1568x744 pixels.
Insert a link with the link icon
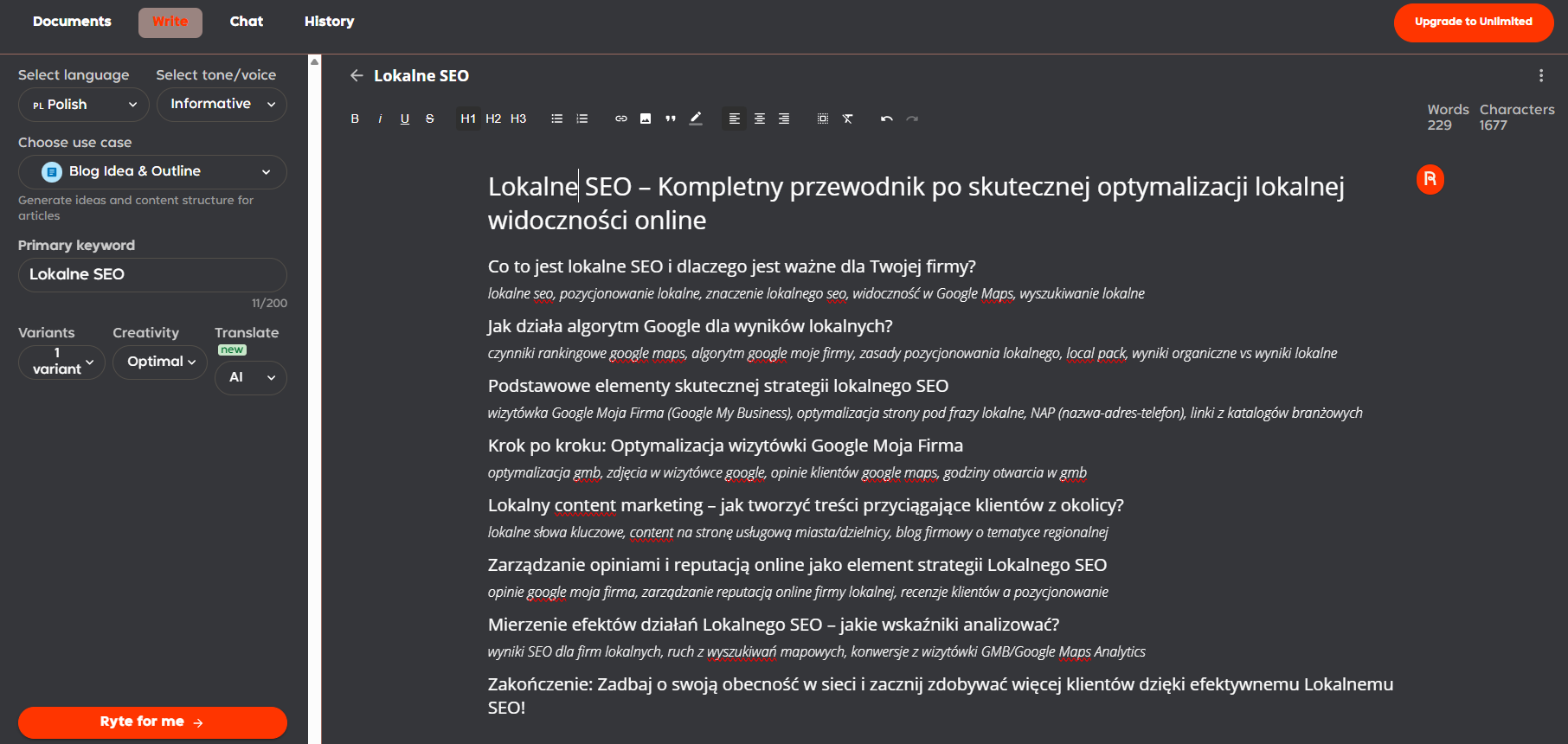pyautogui.click(x=620, y=119)
